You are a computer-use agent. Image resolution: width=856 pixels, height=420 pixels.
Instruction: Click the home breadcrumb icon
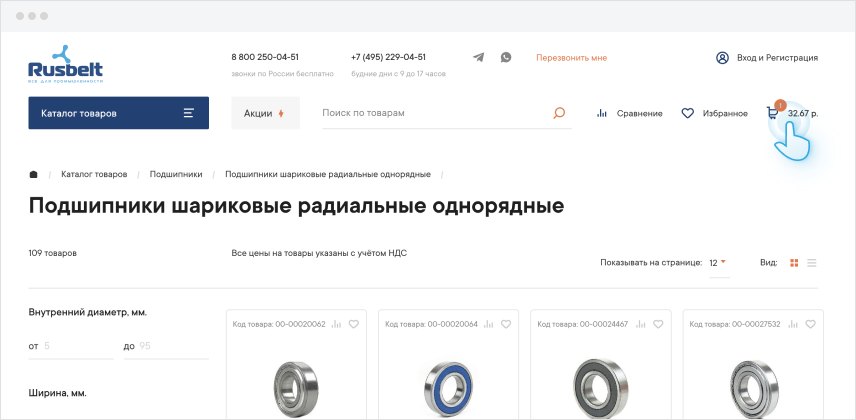pos(33,174)
